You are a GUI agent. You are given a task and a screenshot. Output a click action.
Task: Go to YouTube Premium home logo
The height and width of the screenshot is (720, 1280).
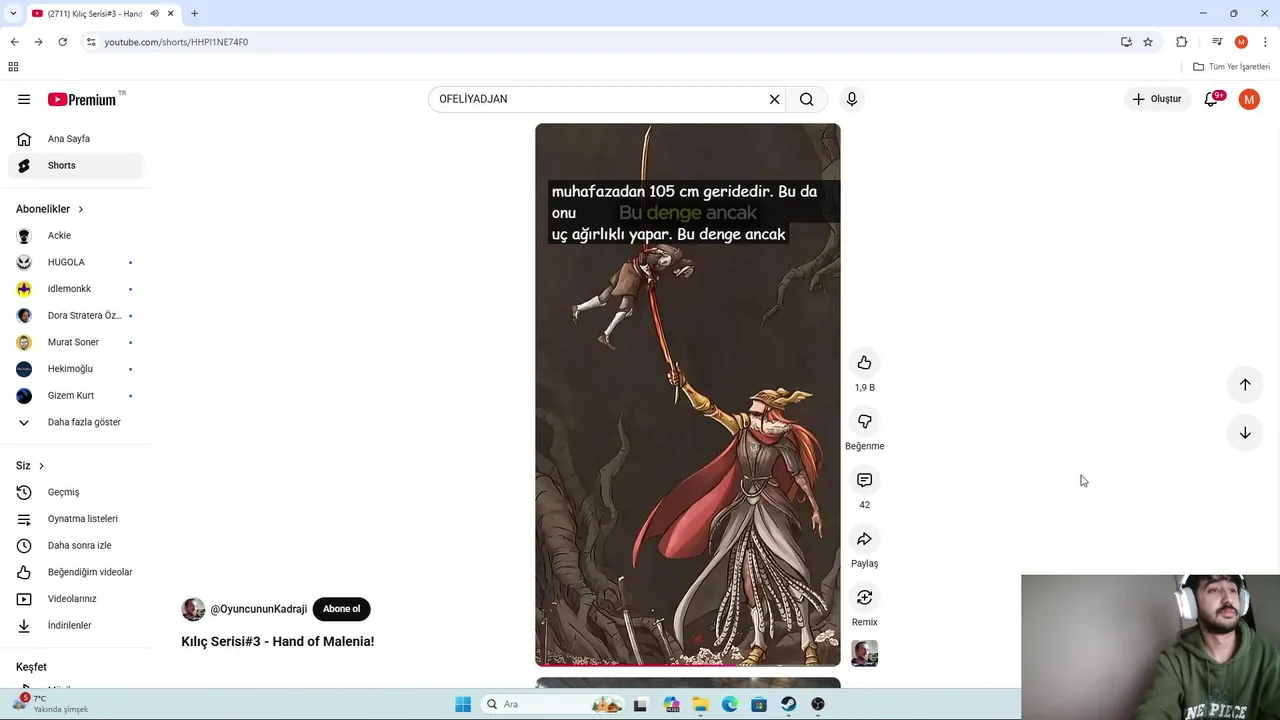click(82, 99)
